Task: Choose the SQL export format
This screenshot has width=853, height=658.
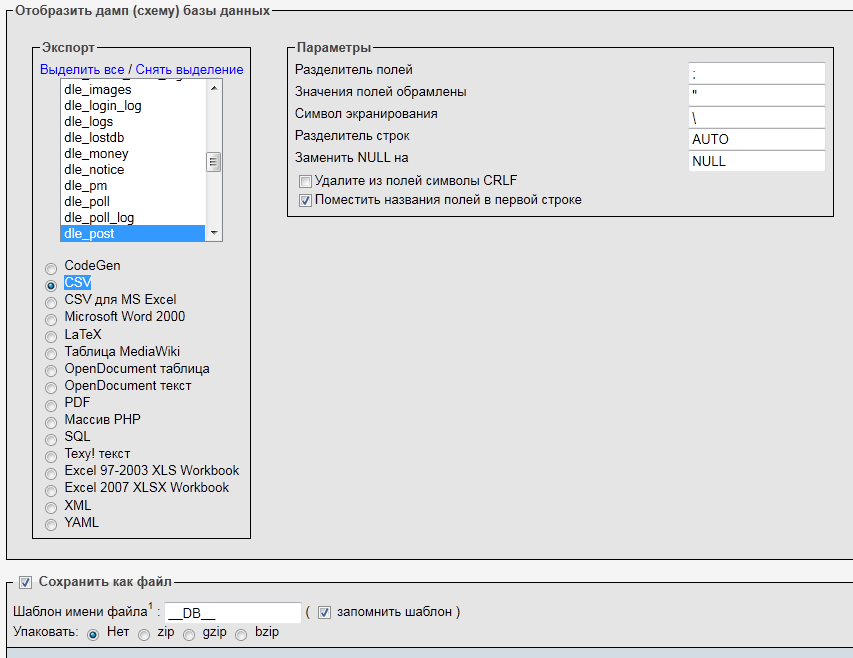Action: [51, 438]
